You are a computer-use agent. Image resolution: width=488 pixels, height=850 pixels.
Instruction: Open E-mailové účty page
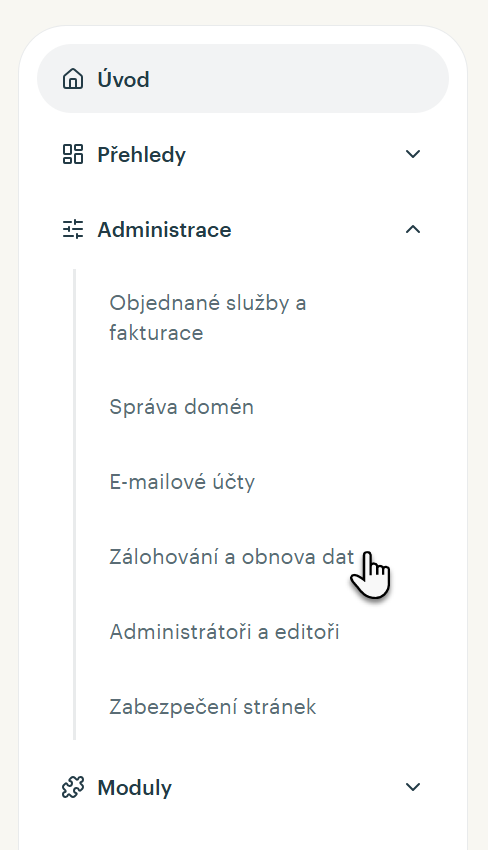coord(182,482)
